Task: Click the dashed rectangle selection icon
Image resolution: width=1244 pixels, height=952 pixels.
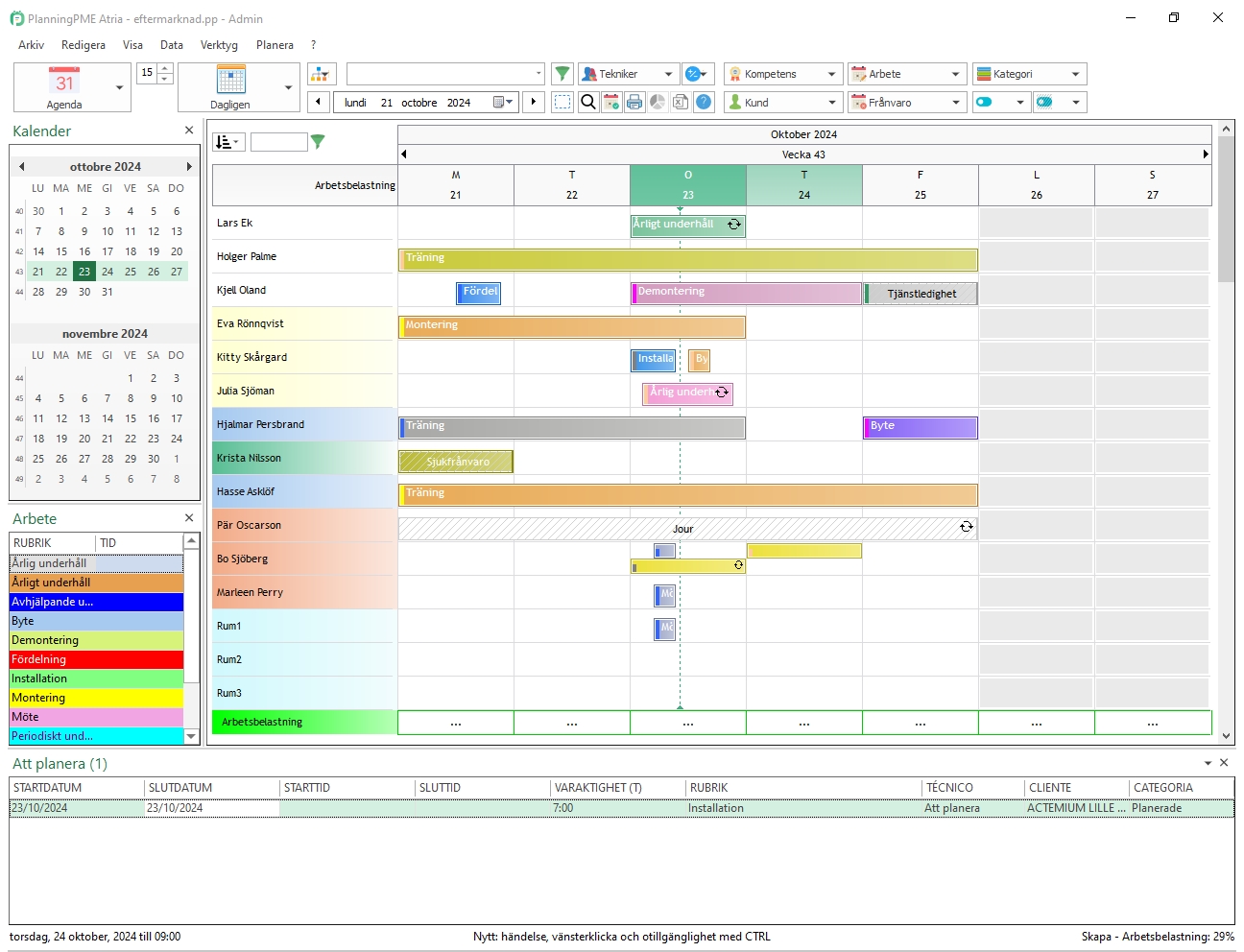Action: pyautogui.click(x=562, y=102)
